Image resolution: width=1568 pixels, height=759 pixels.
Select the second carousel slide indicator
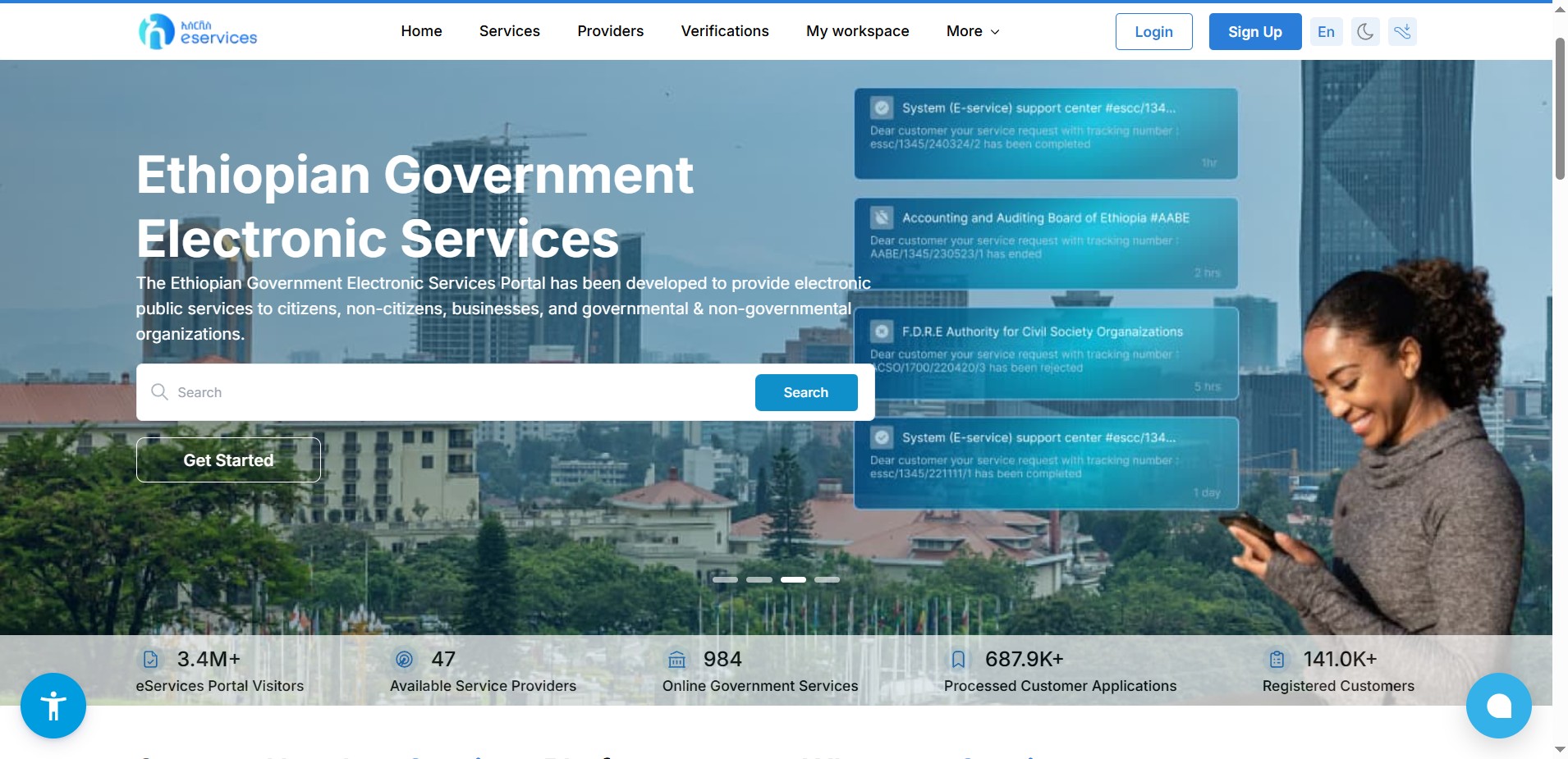pyautogui.click(x=759, y=579)
